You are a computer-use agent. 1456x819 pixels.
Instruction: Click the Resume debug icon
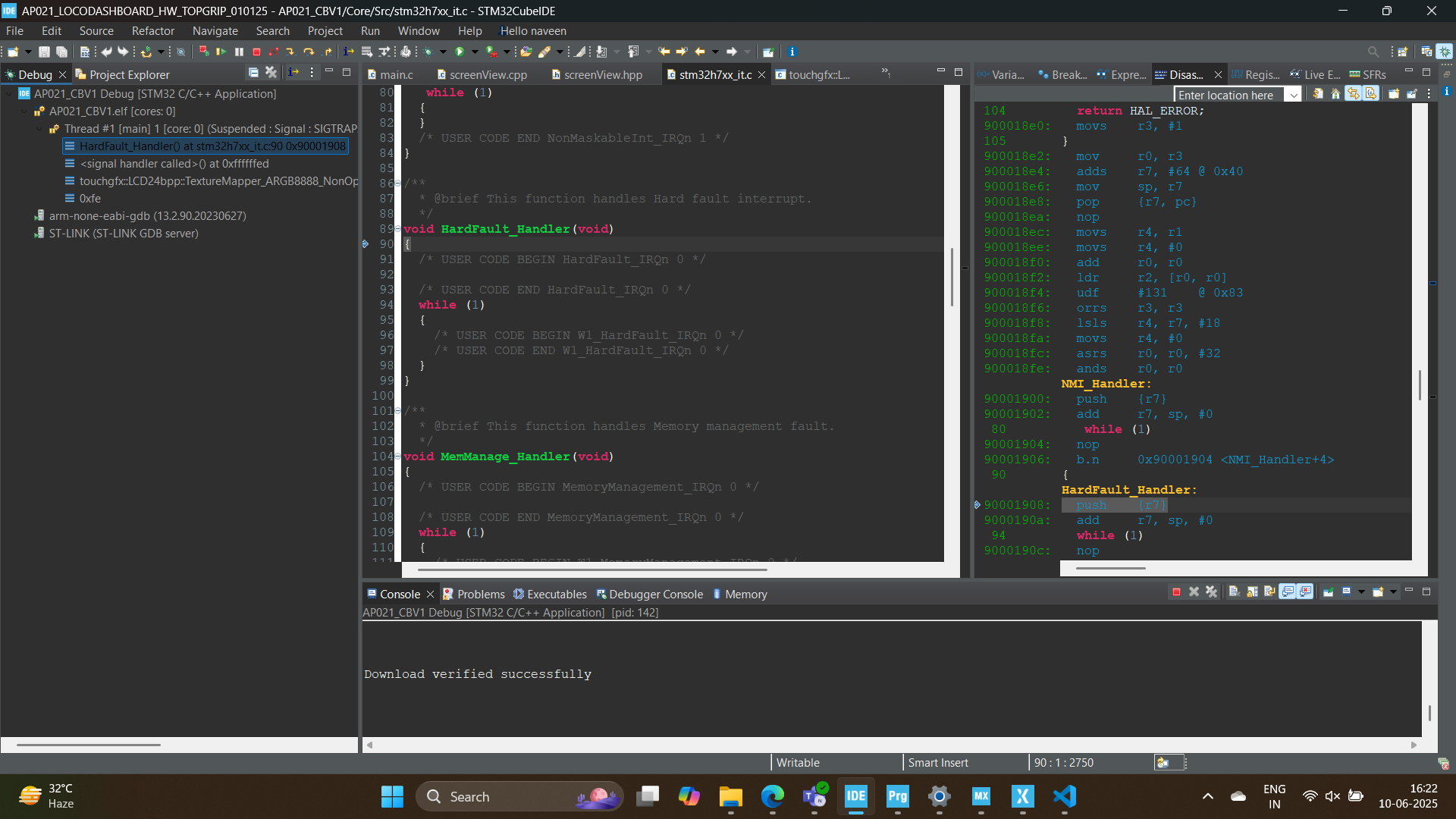click(221, 52)
